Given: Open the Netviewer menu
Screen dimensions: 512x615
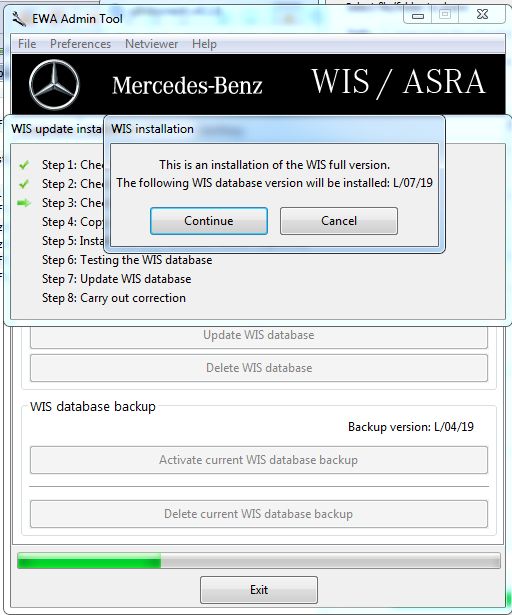Looking at the screenshot, I should [x=151, y=44].
